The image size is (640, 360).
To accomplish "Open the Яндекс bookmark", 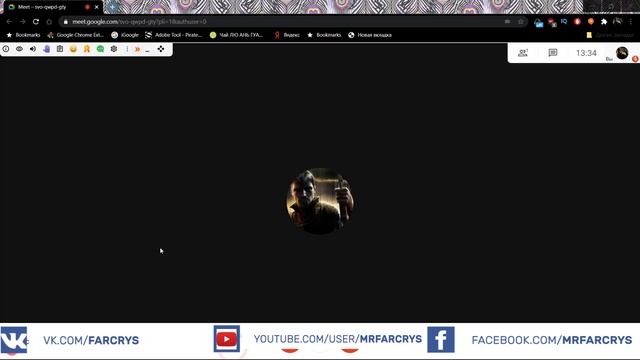I will pyautogui.click(x=287, y=35).
